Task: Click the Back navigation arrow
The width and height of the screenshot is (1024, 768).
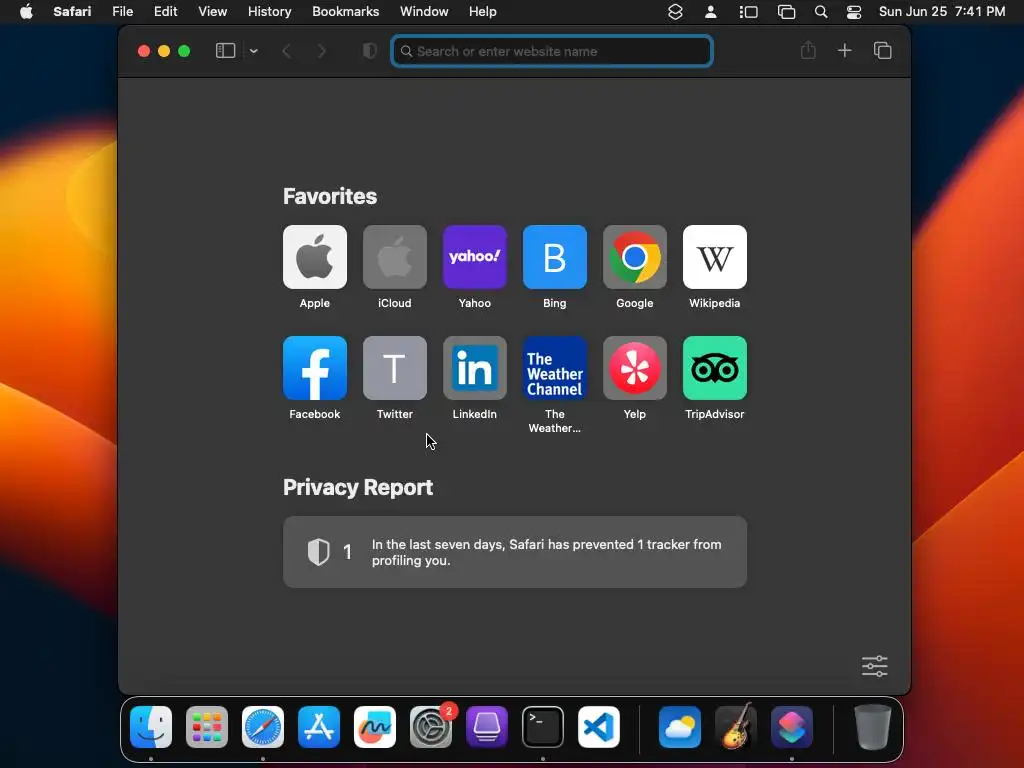Action: pos(286,51)
